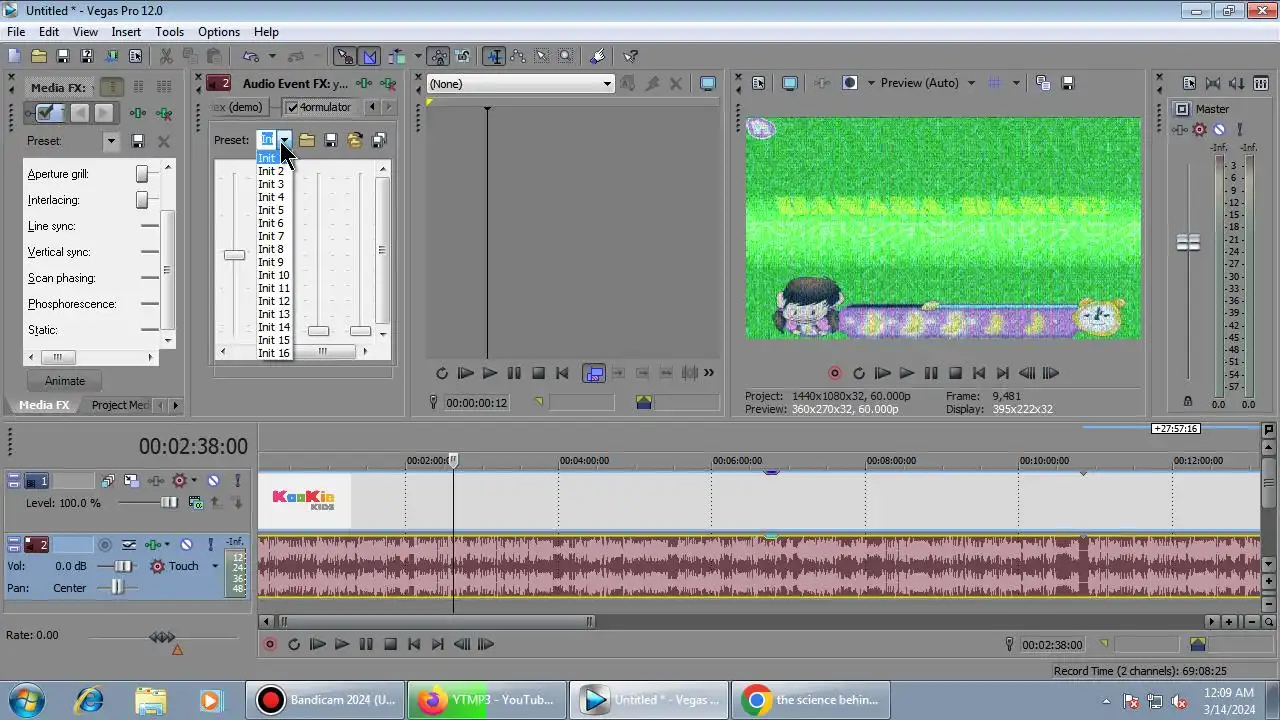Screen dimensions: 1280x720
Task: Open the mixer properties icon
Action: pyautogui.click(x=1189, y=84)
